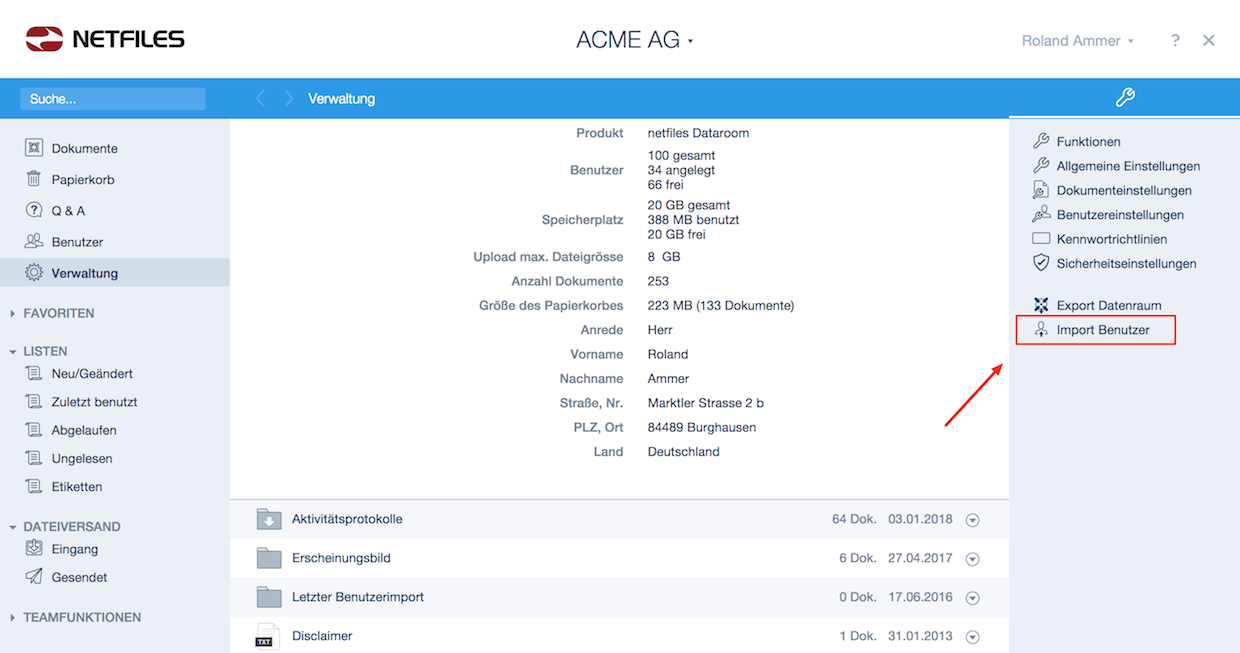Open Kennwortrichtlinien settings

pos(1111,239)
